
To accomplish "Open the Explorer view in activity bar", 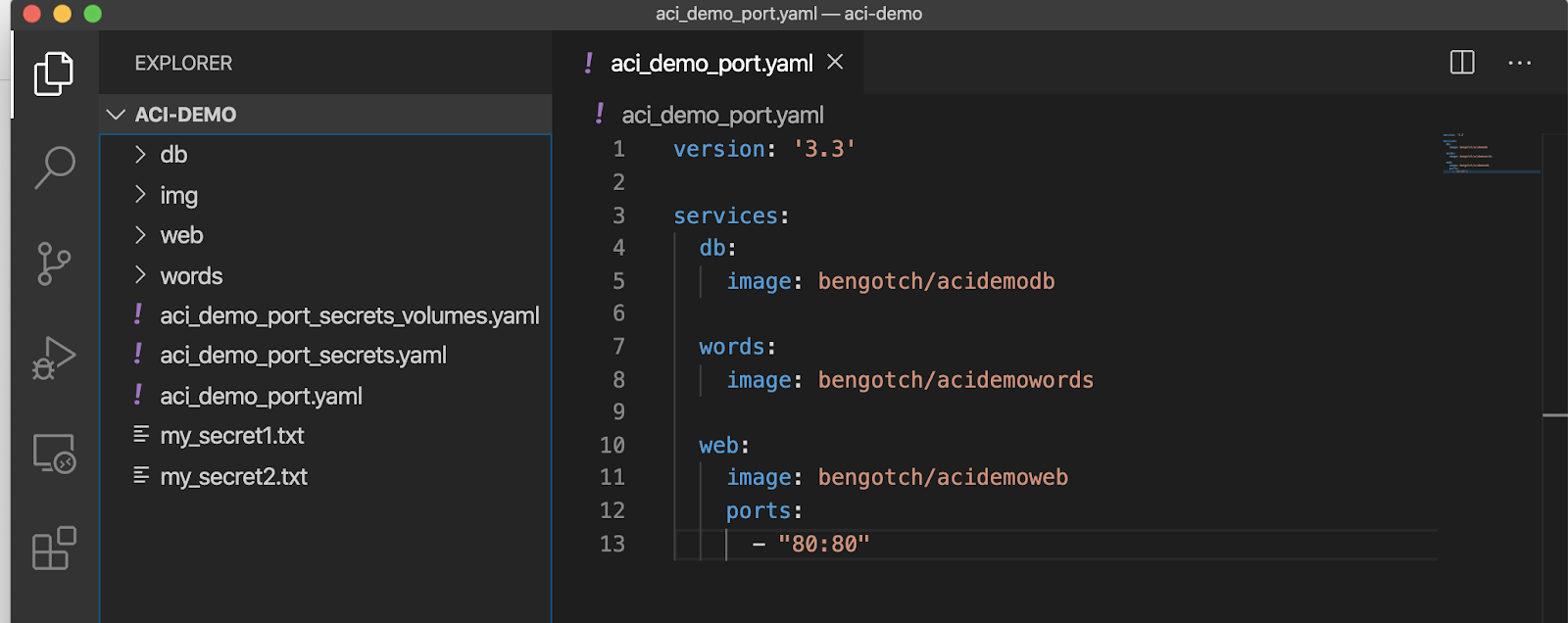I will [54, 73].
